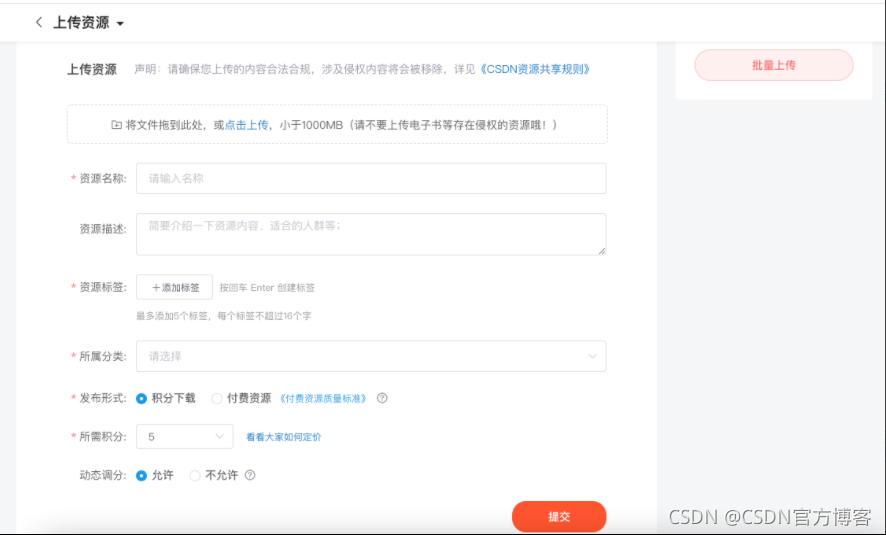Open the 看看大家如何定价 link
The image size is (886, 535).
point(284,437)
